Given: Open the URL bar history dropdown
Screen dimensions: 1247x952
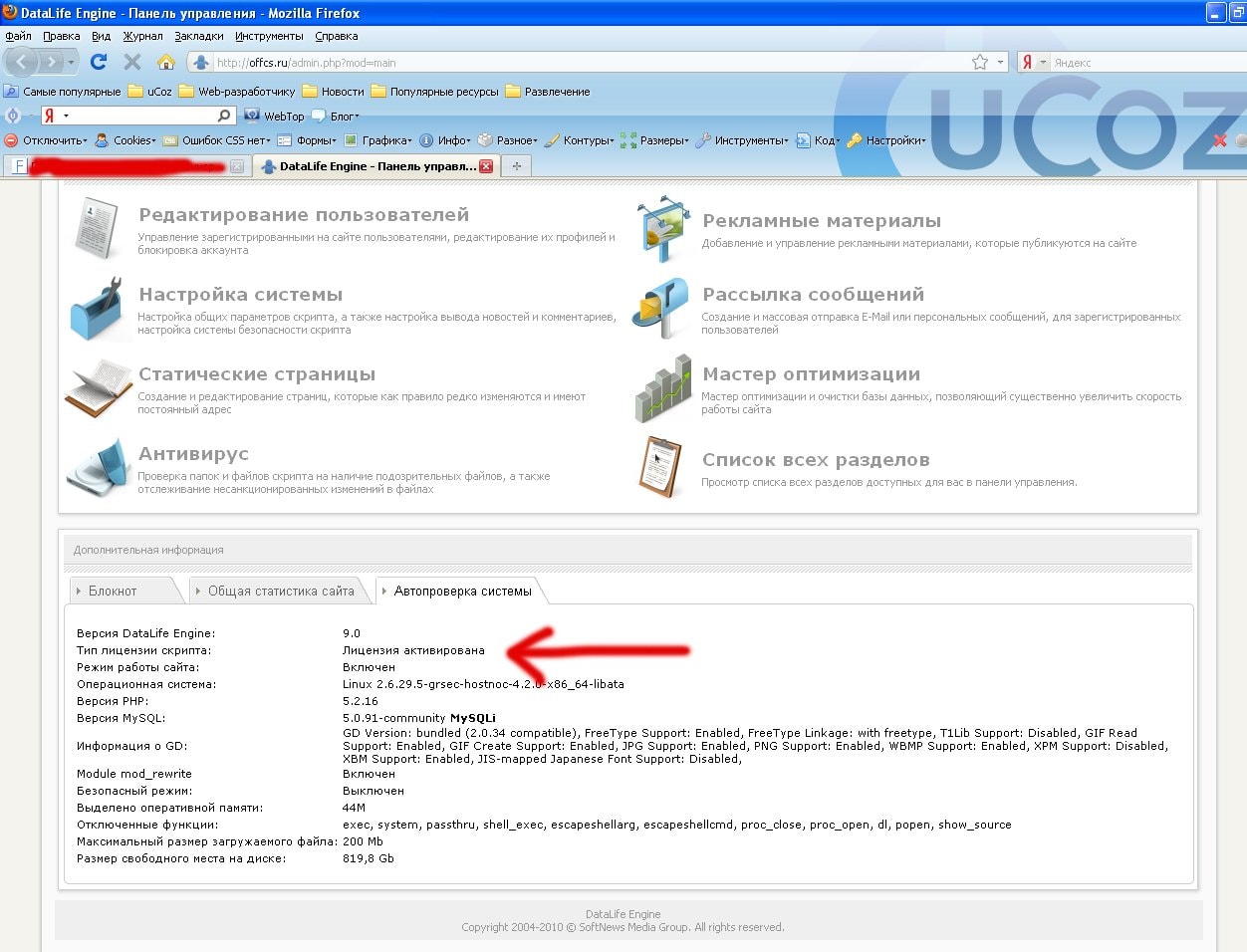Looking at the screenshot, I should 1000,62.
